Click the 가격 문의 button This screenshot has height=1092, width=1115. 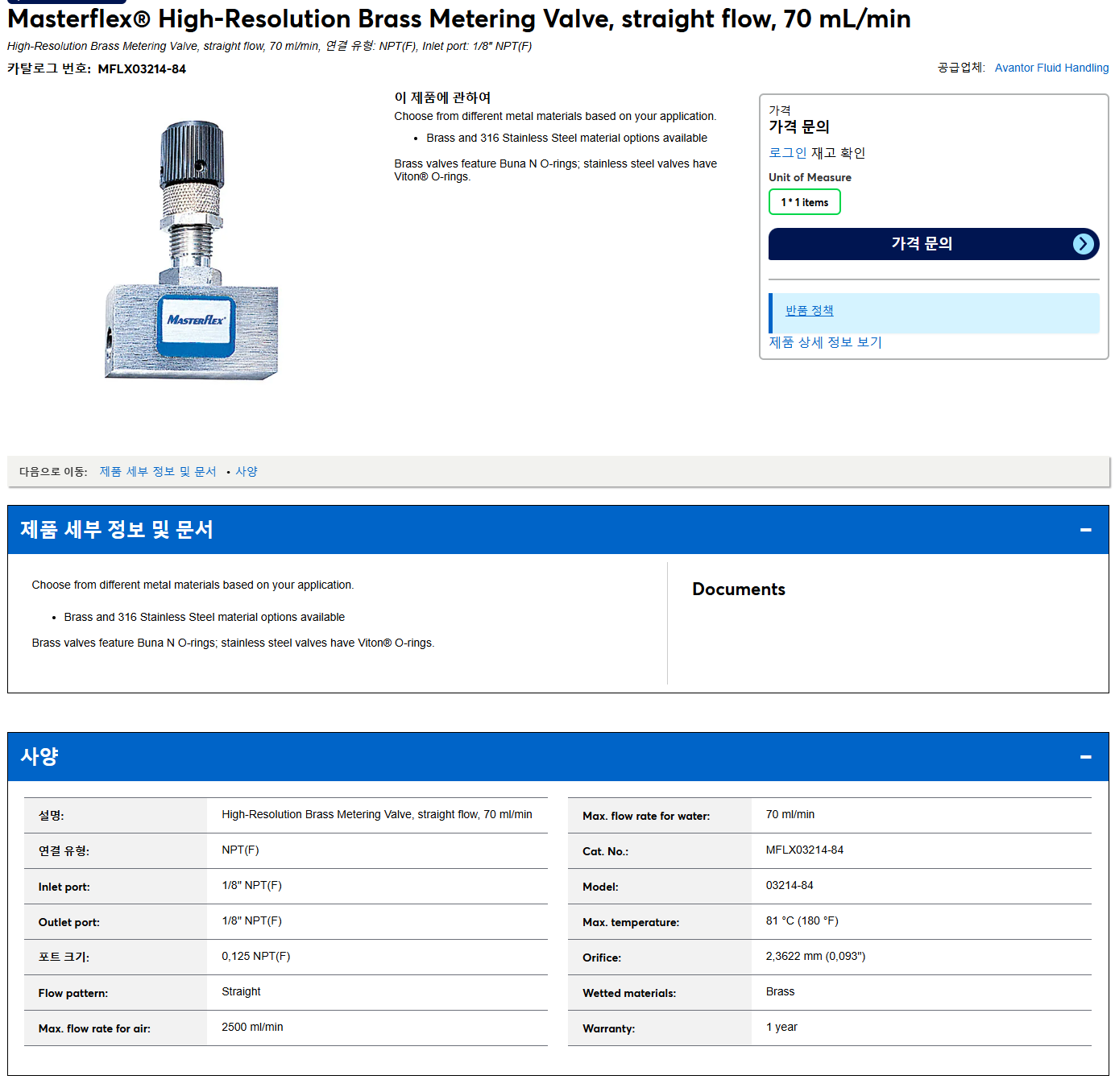pyautogui.click(x=934, y=244)
